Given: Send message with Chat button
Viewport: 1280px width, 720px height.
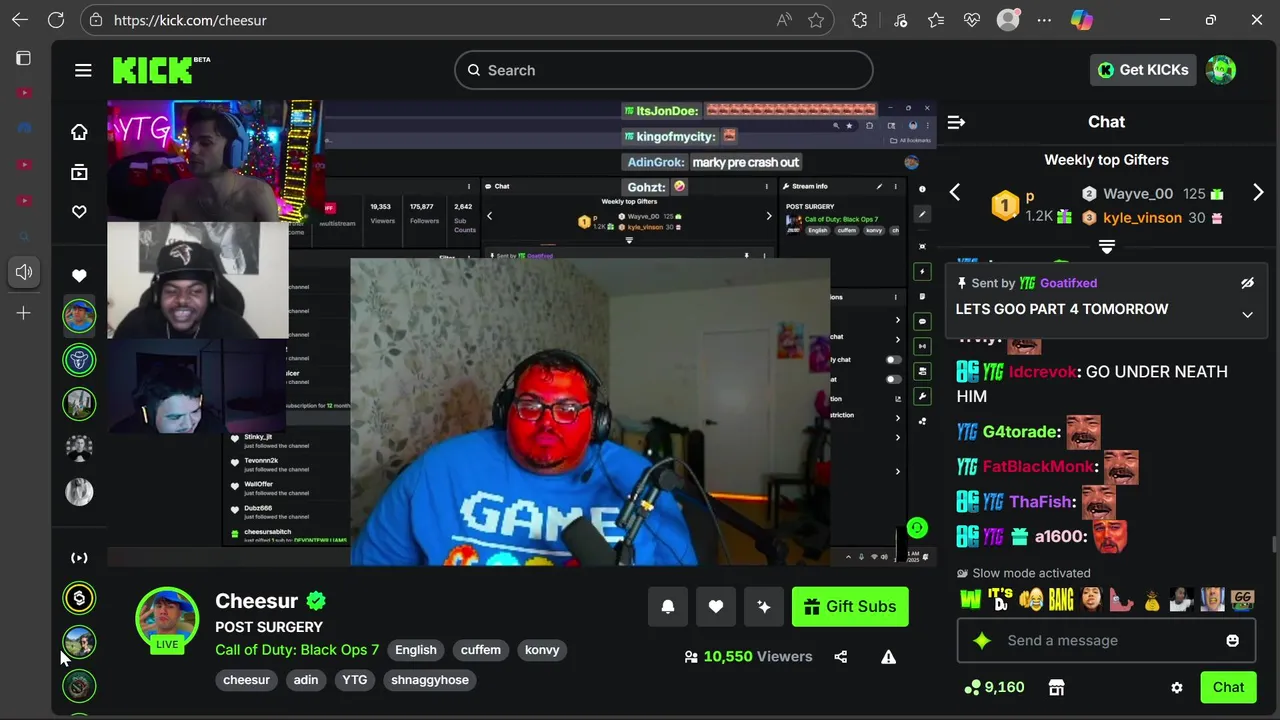Looking at the screenshot, I should pos(1228,687).
